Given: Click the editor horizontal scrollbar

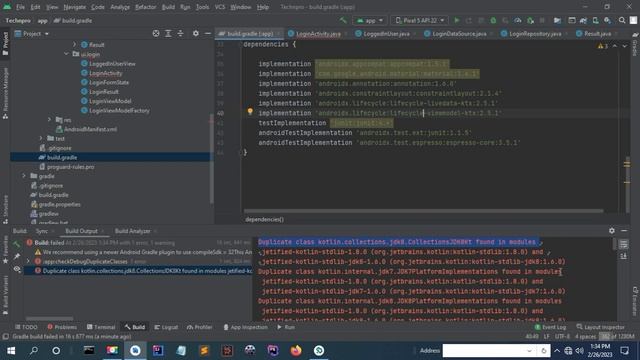Looking at the screenshot, I should [423, 211].
